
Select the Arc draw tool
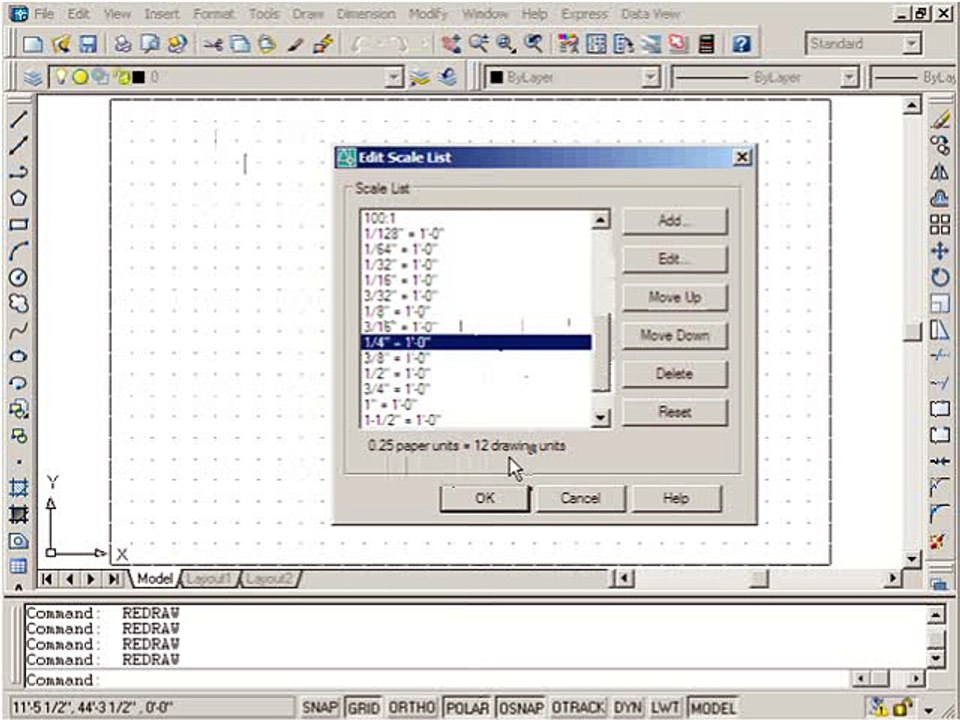click(x=18, y=251)
